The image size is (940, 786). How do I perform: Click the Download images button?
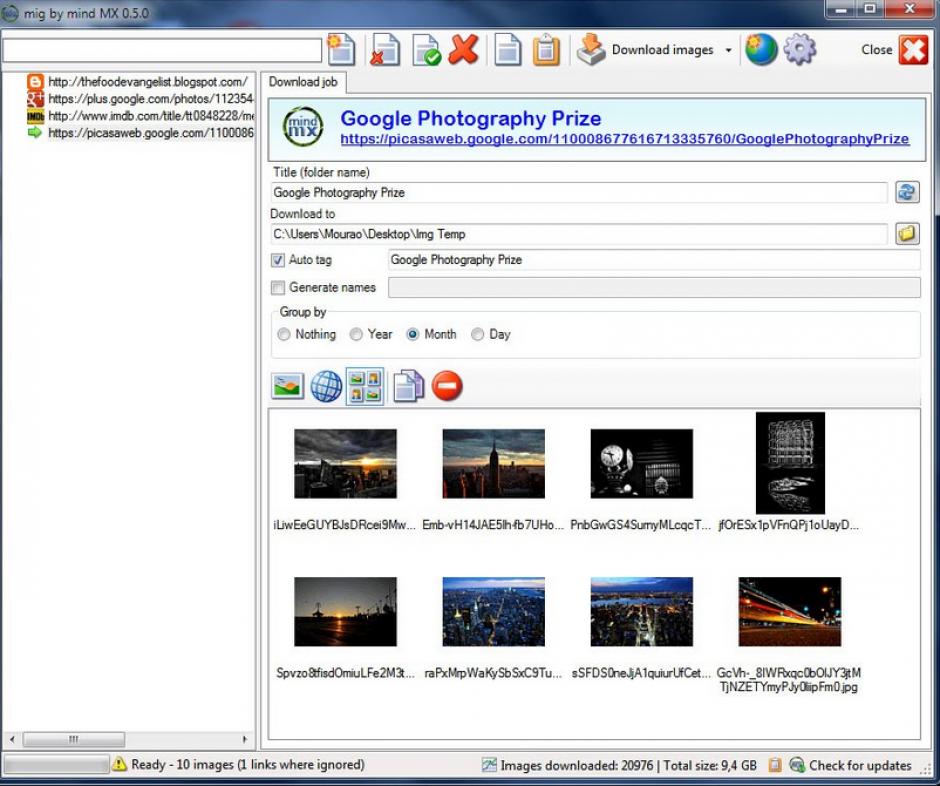[646, 50]
